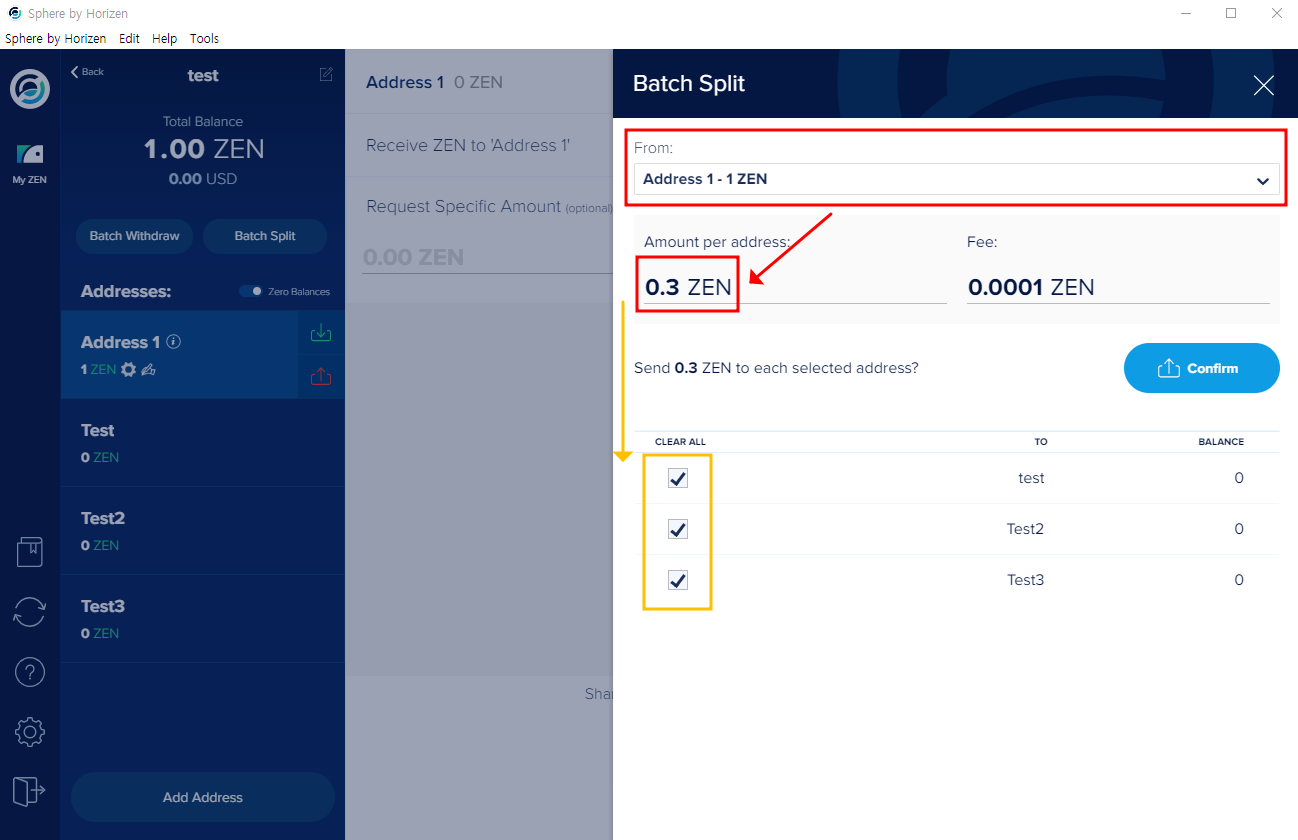Click the sync/refresh icon in sidebar
The width and height of the screenshot is (1298, 840).
coord(29,611)
